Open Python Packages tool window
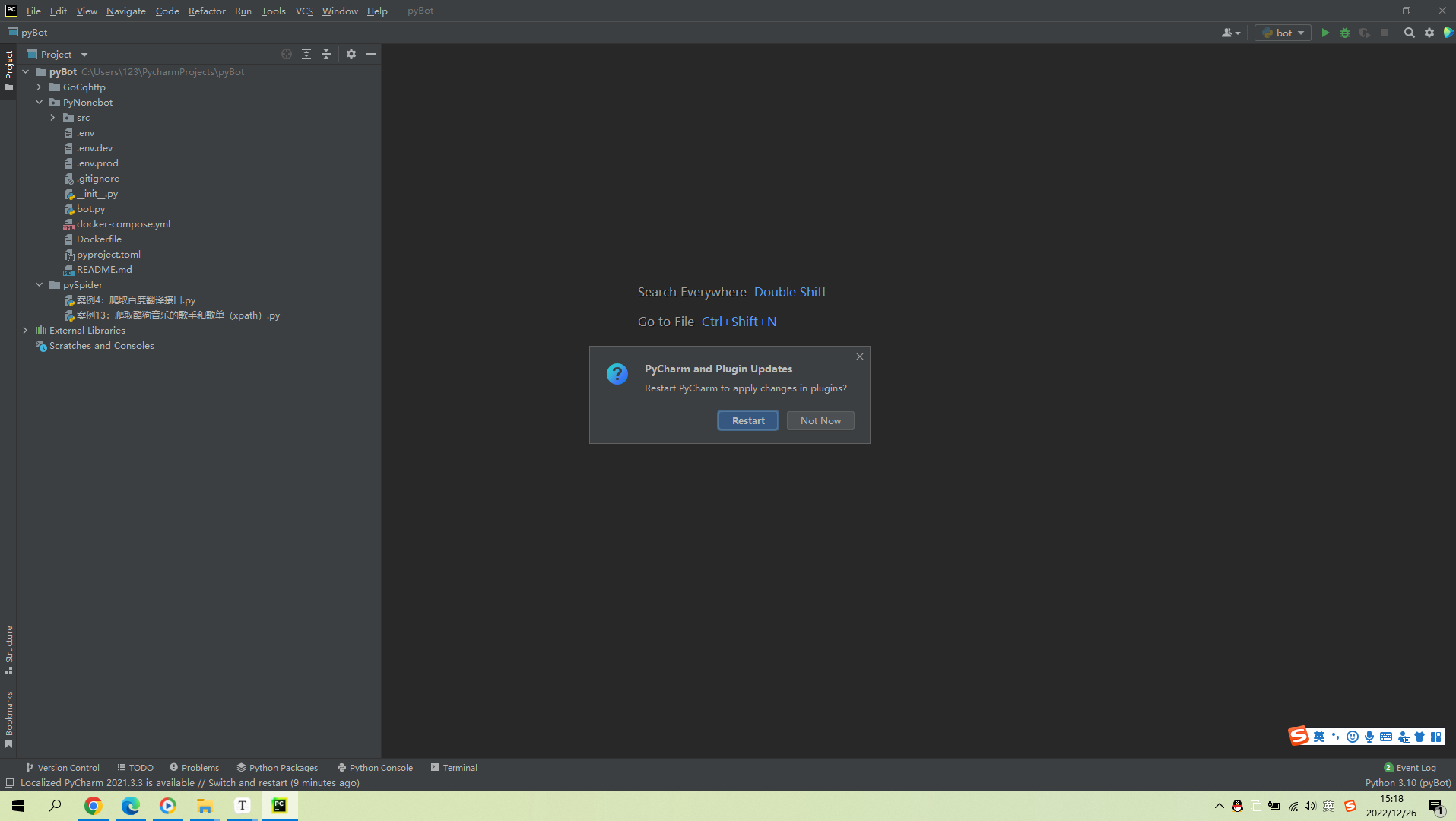 tap(277, 768)
